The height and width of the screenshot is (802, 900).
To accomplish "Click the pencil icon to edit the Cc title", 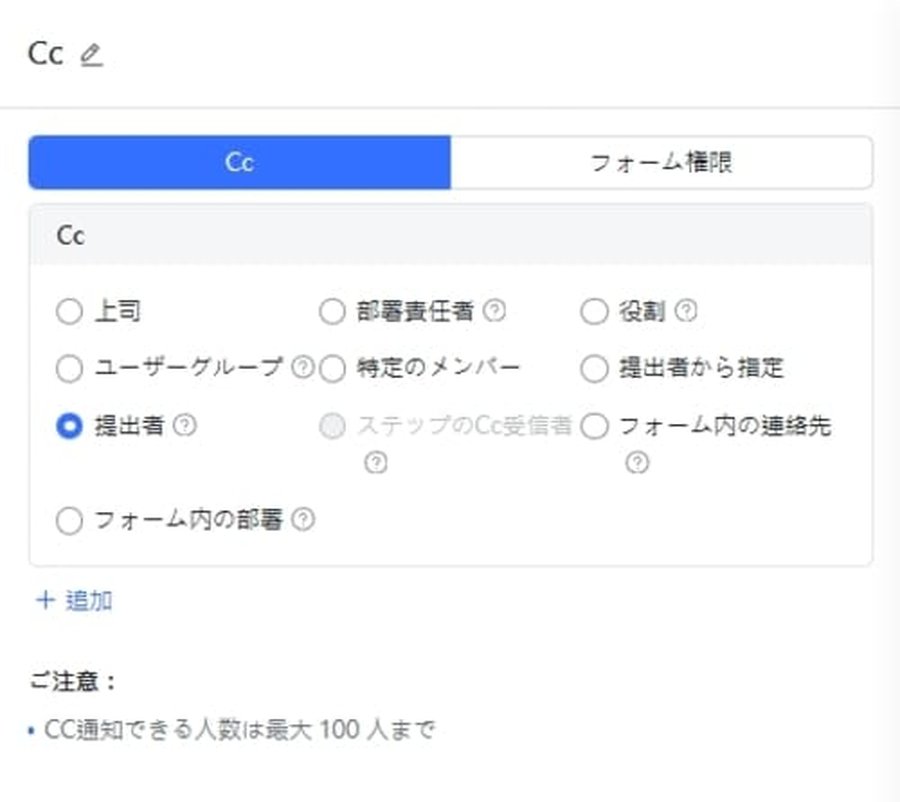I will 92,55.
